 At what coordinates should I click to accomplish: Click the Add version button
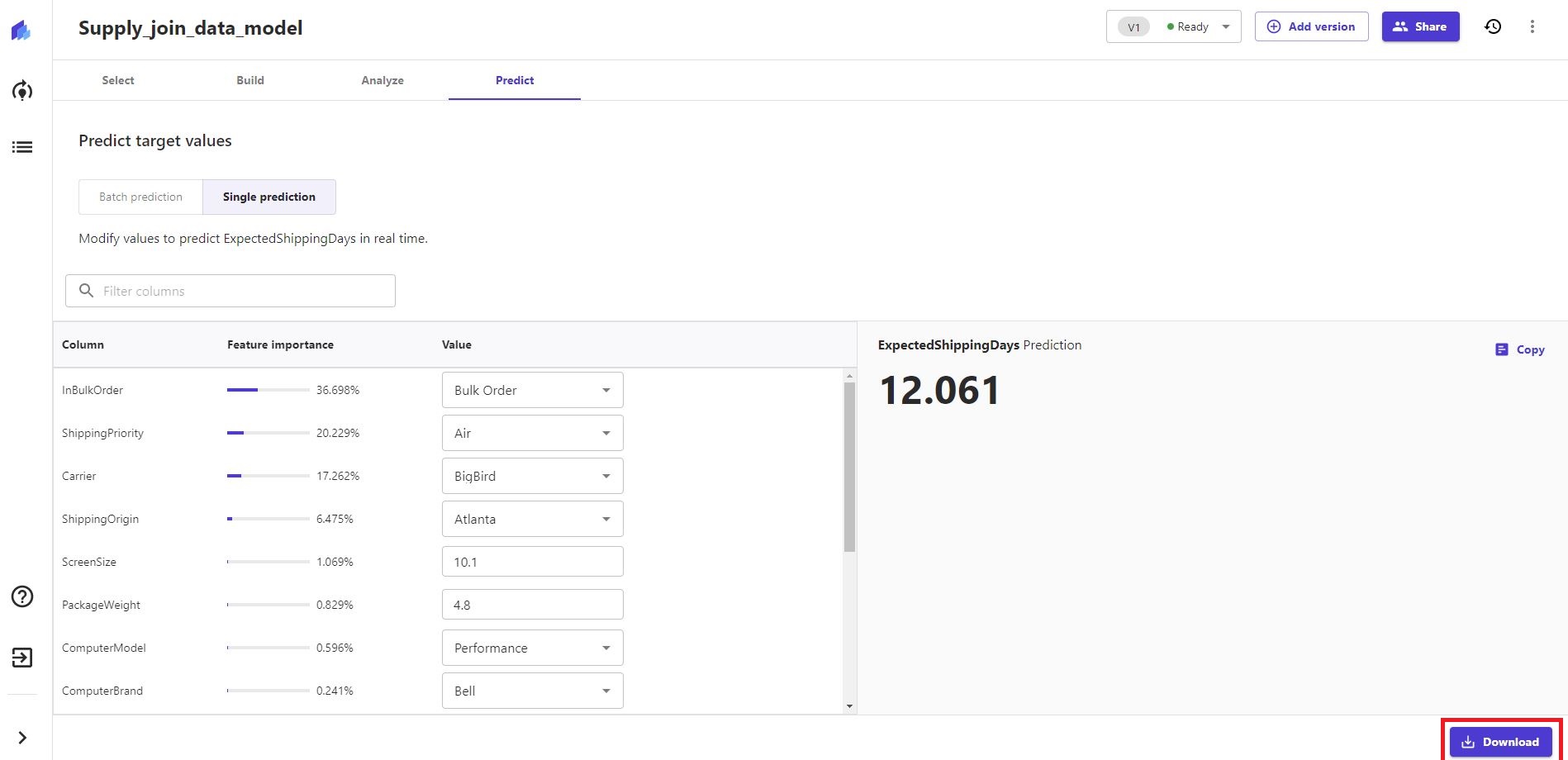[1311, 26]
